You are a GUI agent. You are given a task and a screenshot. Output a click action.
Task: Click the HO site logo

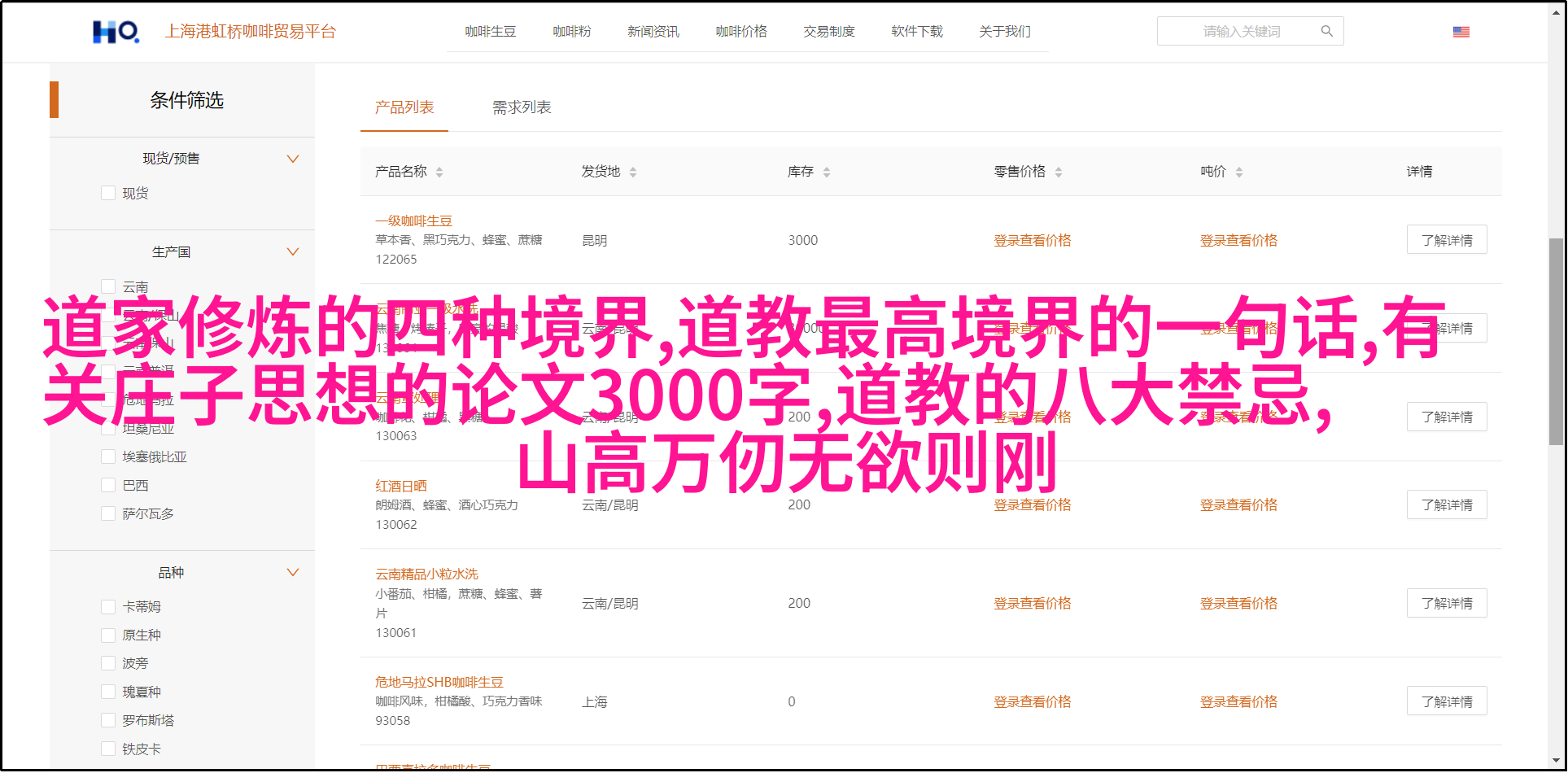[x=116, y=32]
